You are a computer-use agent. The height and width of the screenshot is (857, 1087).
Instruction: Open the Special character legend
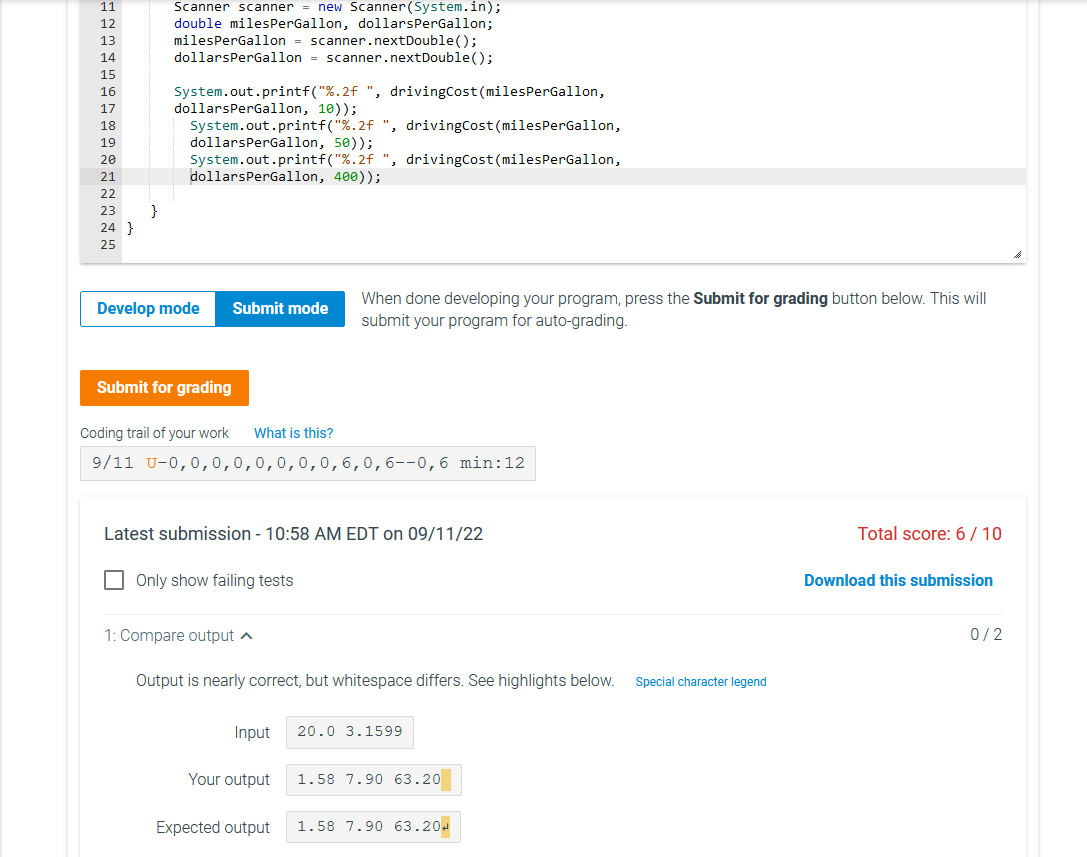pyautogui.click(x=701, y=682)
